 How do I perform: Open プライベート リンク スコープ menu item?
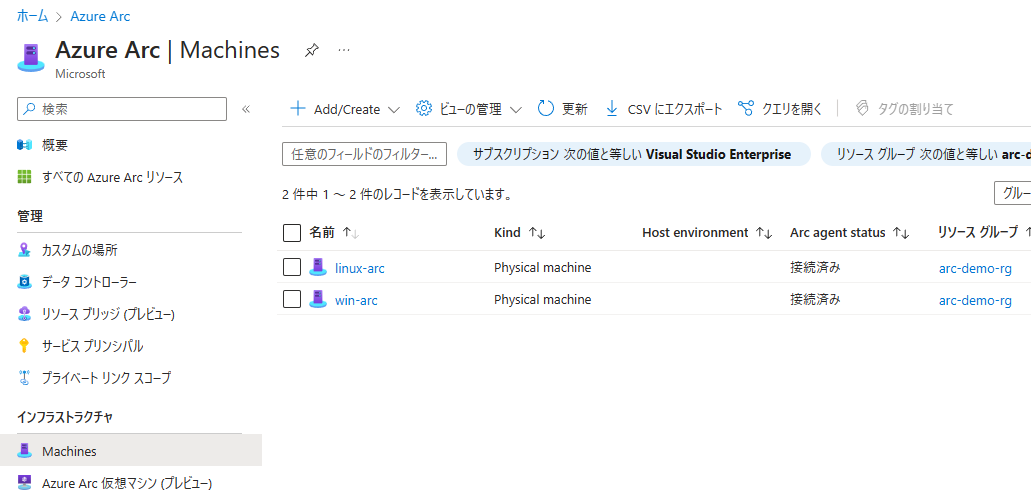[x=107, y=378]
